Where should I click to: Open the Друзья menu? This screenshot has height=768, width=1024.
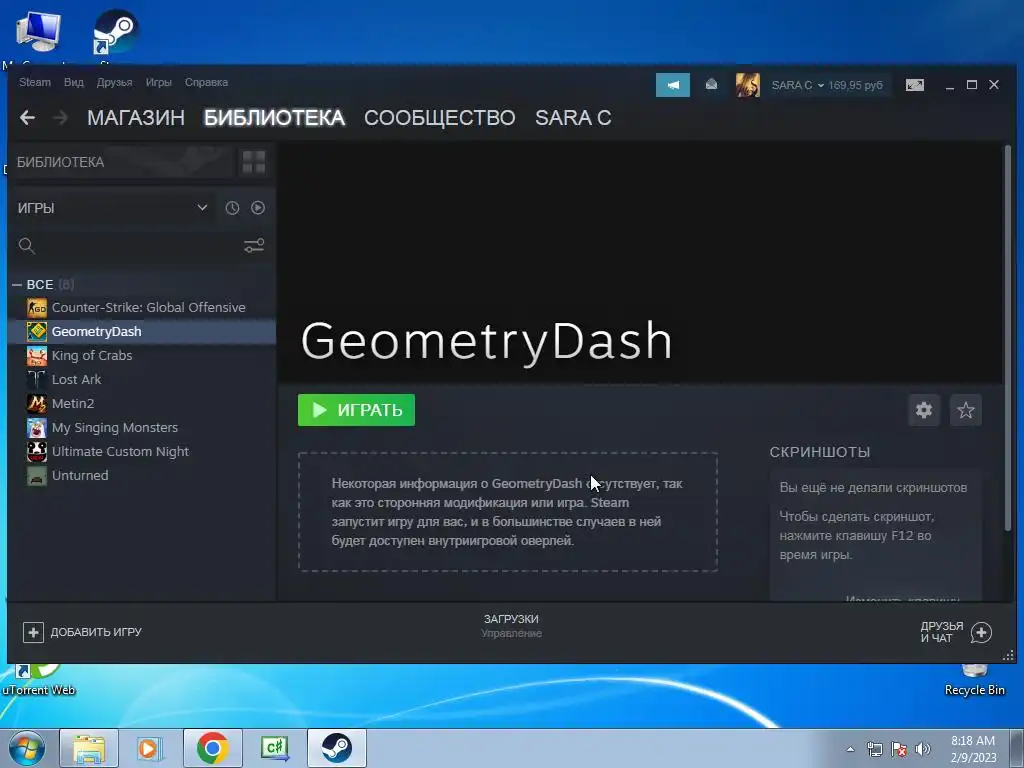[x=114, y=82]
